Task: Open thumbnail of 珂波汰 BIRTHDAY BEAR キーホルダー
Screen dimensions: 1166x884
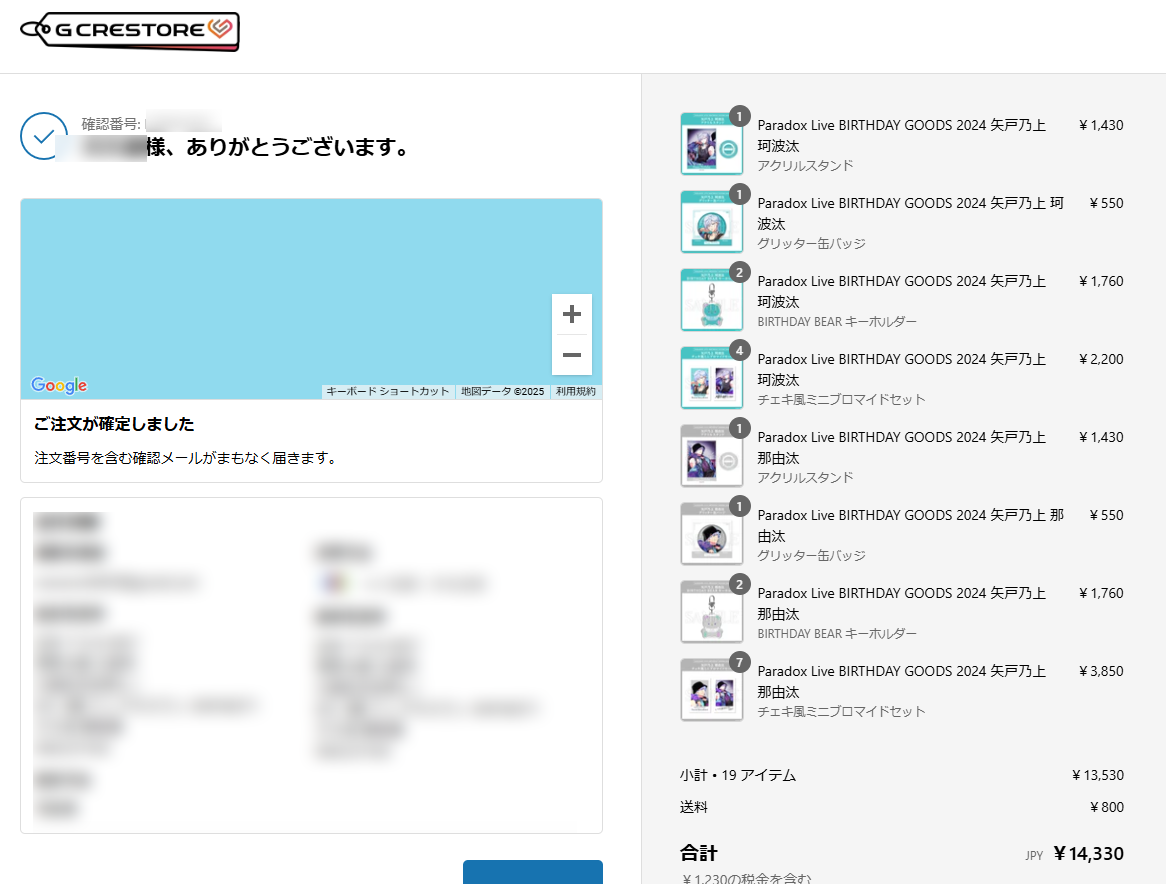Action: coord(712,300)
